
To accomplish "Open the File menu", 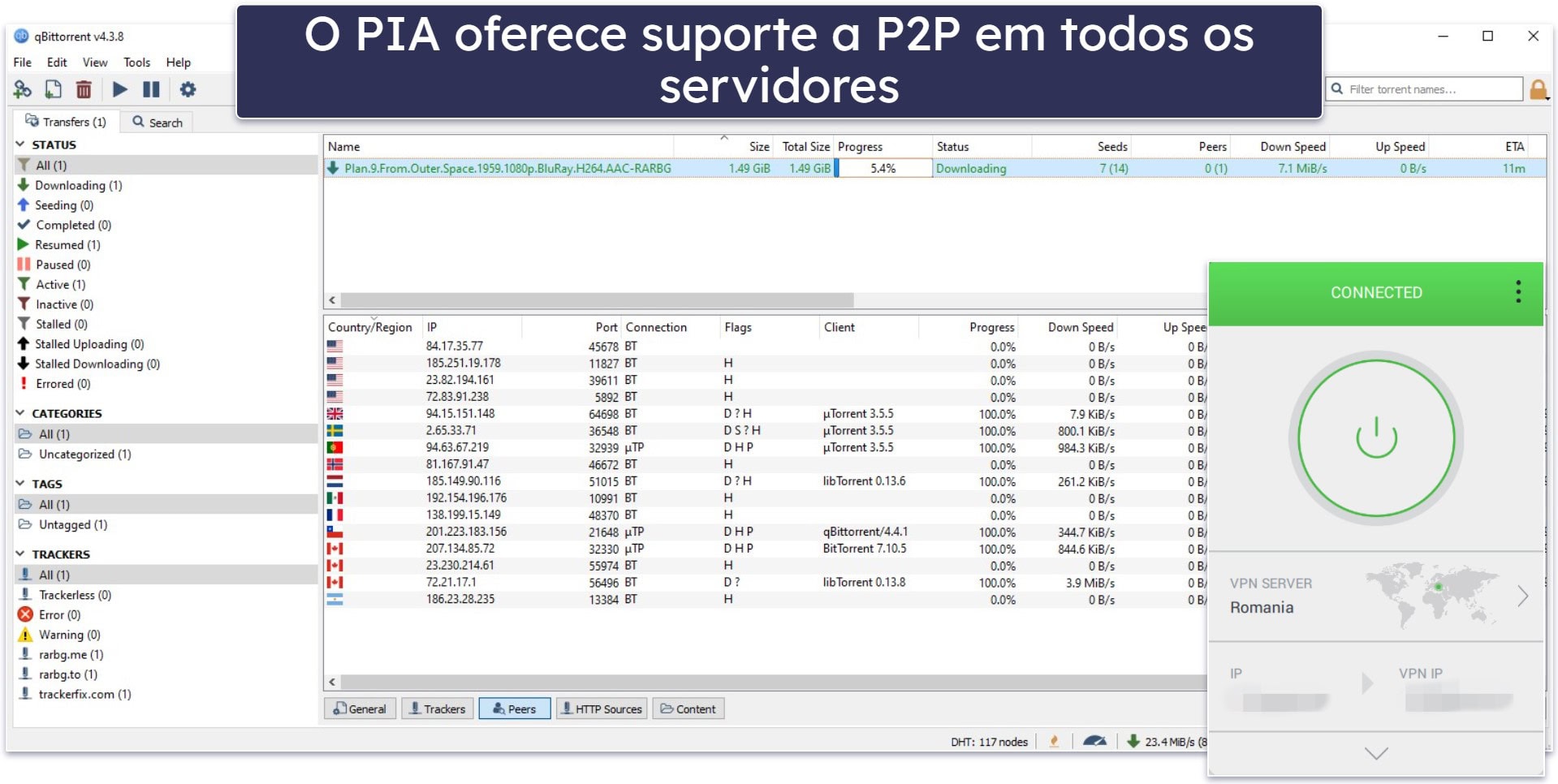I will pyautogui.click(x=23, y=62).
